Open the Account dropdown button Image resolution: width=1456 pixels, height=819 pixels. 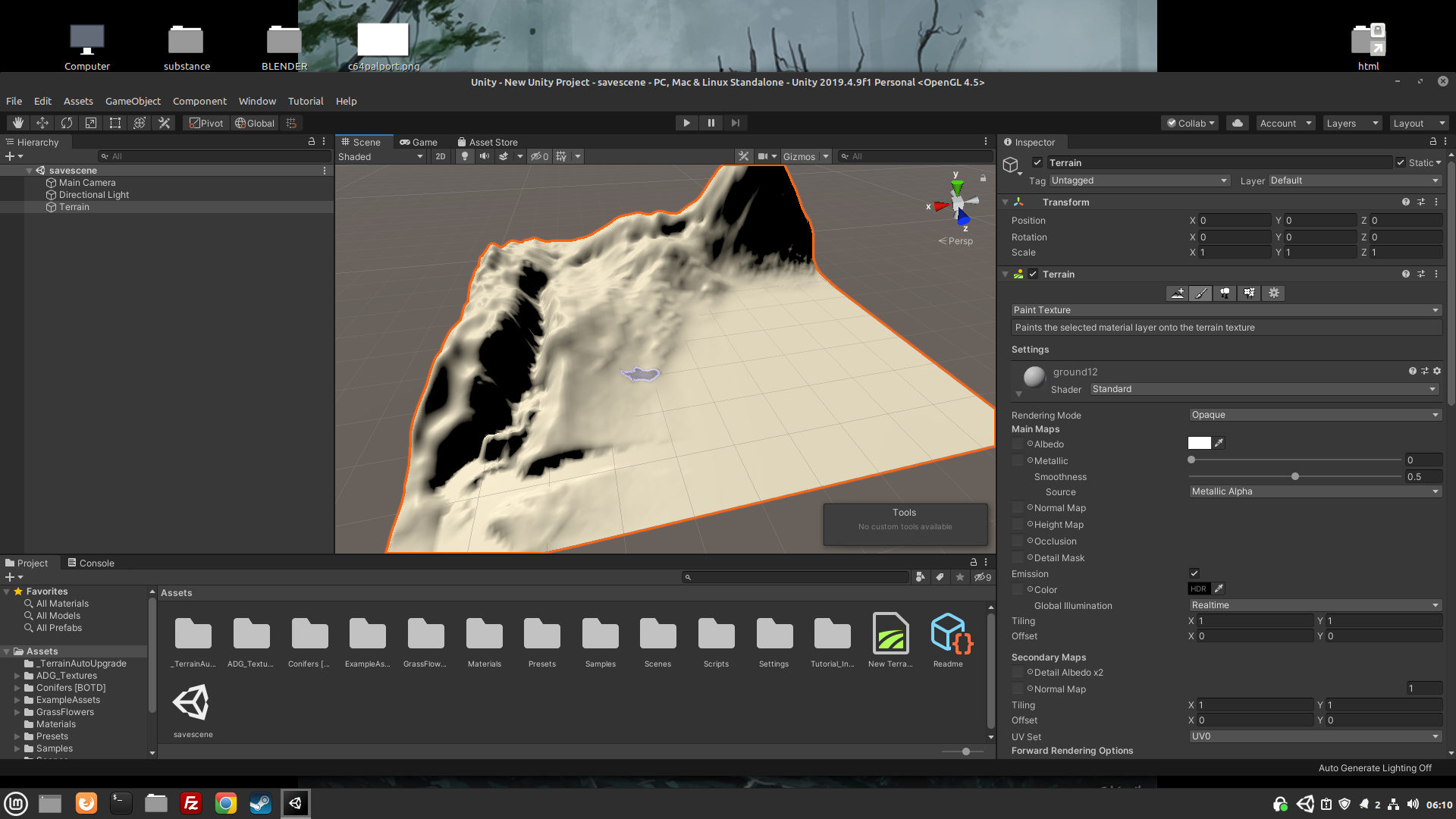[1285, 123]
